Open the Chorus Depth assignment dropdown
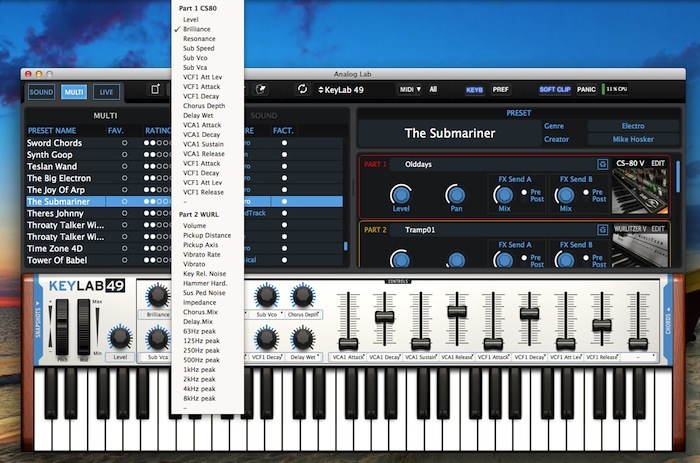Image resolution: width=700 pixels, height=463 pixels. coord(303,314)
